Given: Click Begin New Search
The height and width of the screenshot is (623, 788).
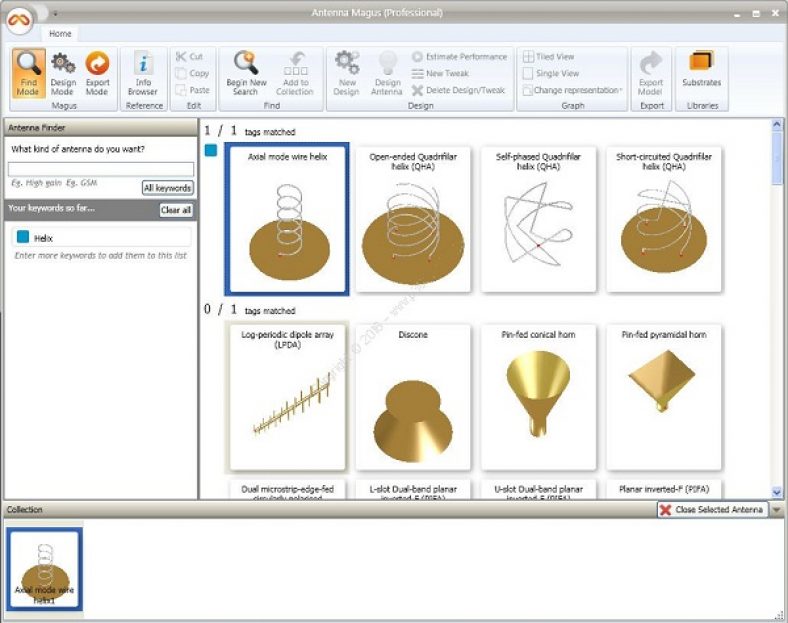Looking at the screenshot, I should [246, 73].
